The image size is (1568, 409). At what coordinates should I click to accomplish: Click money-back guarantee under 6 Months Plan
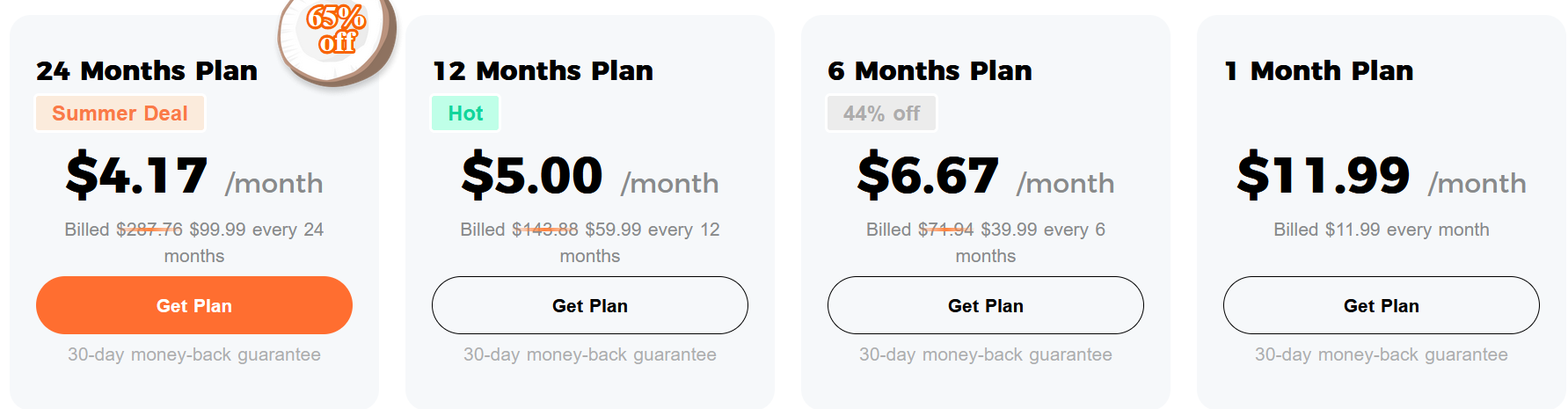pyautogui.click(x=986, y=354)
